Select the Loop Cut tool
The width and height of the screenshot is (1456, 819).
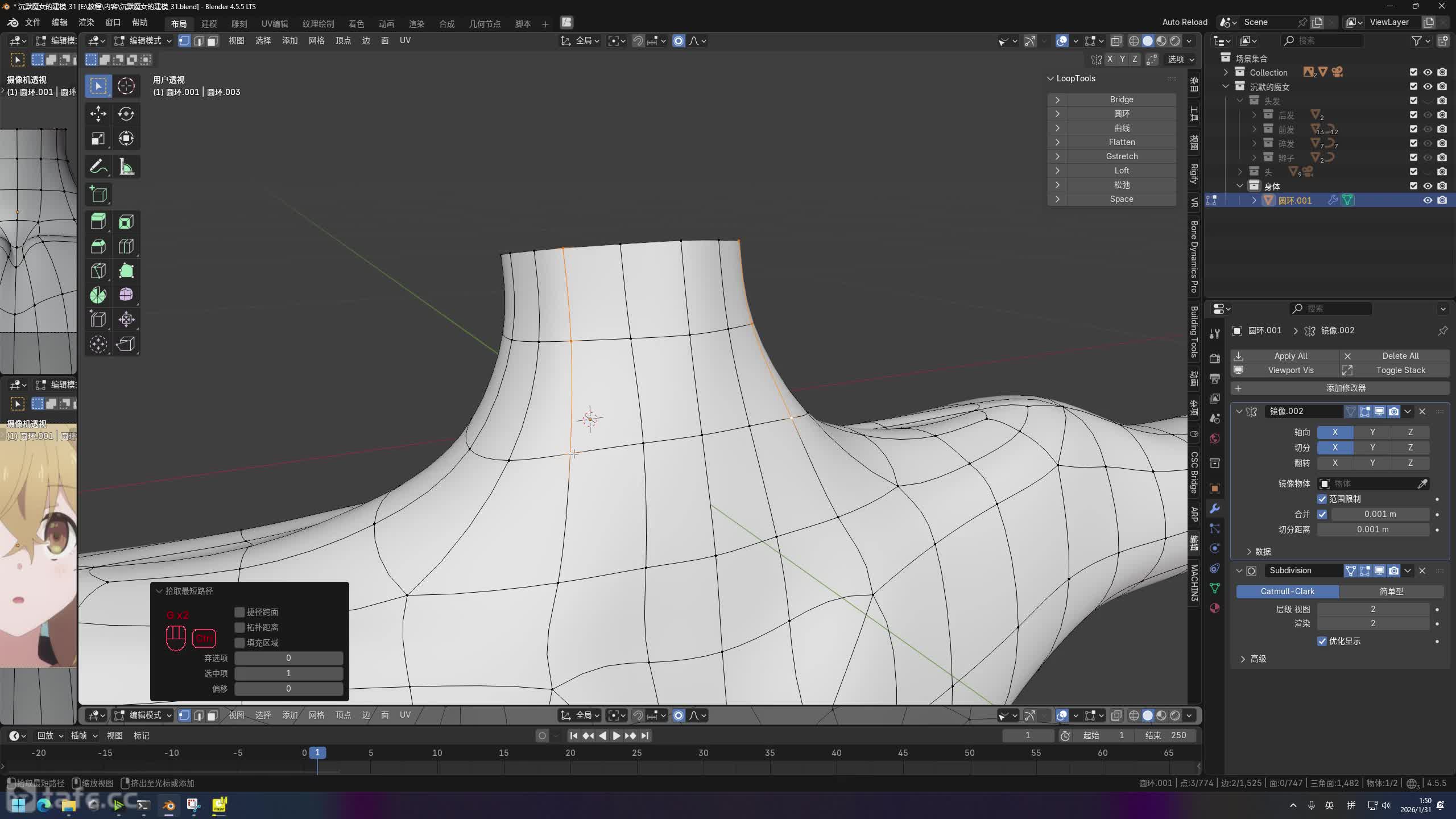(x=126, y=246)
